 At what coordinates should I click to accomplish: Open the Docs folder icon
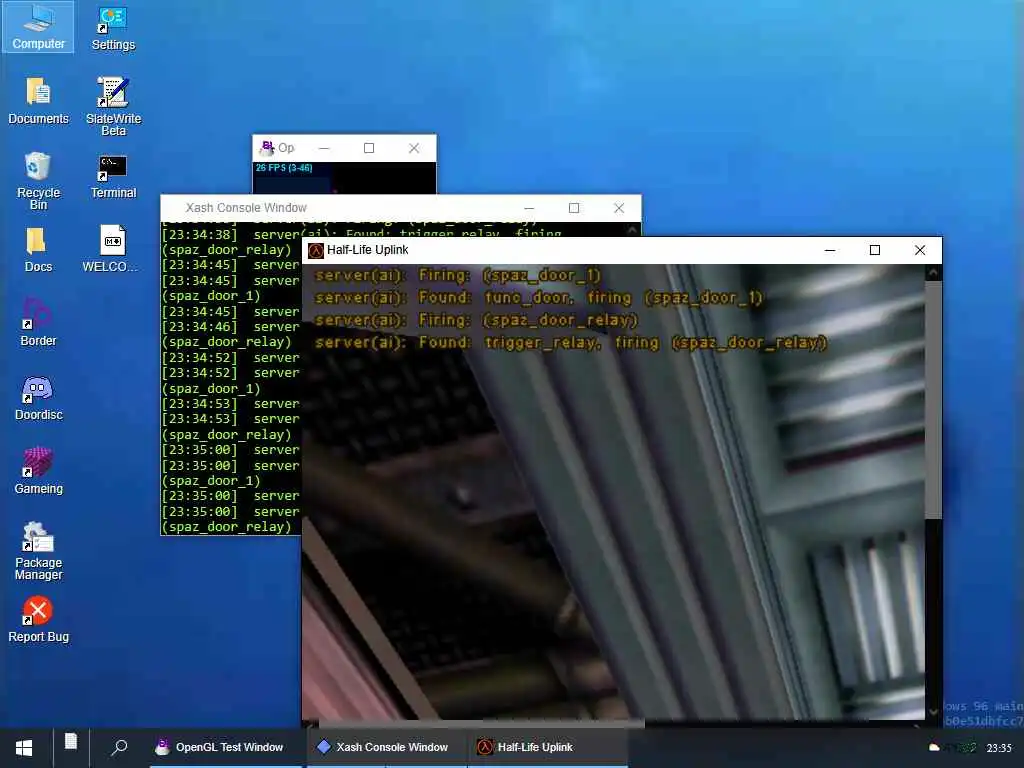click(38, 249)
